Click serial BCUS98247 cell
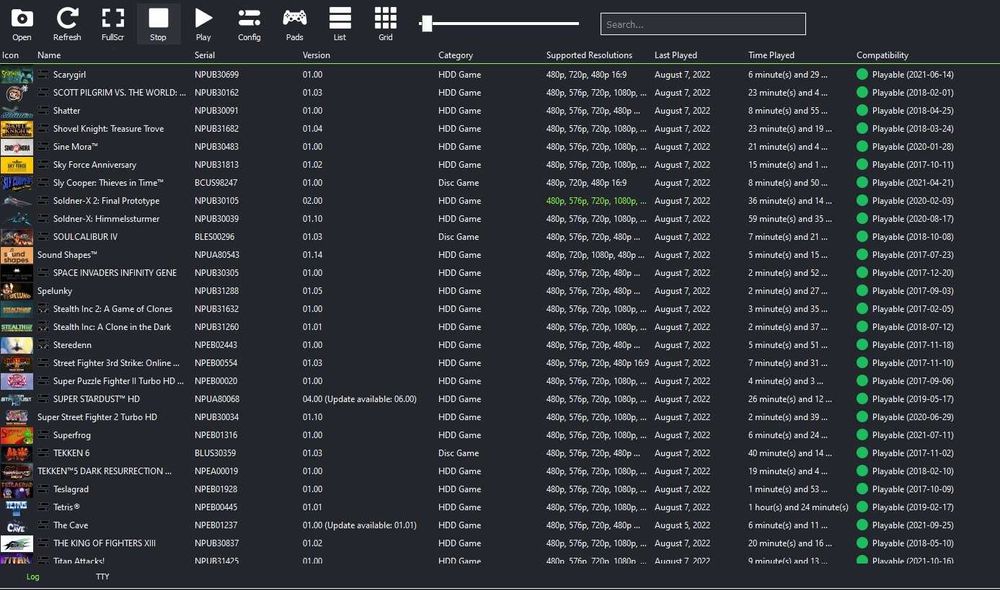The height and width of the screenshot is (590, 1000). [216, 182]
